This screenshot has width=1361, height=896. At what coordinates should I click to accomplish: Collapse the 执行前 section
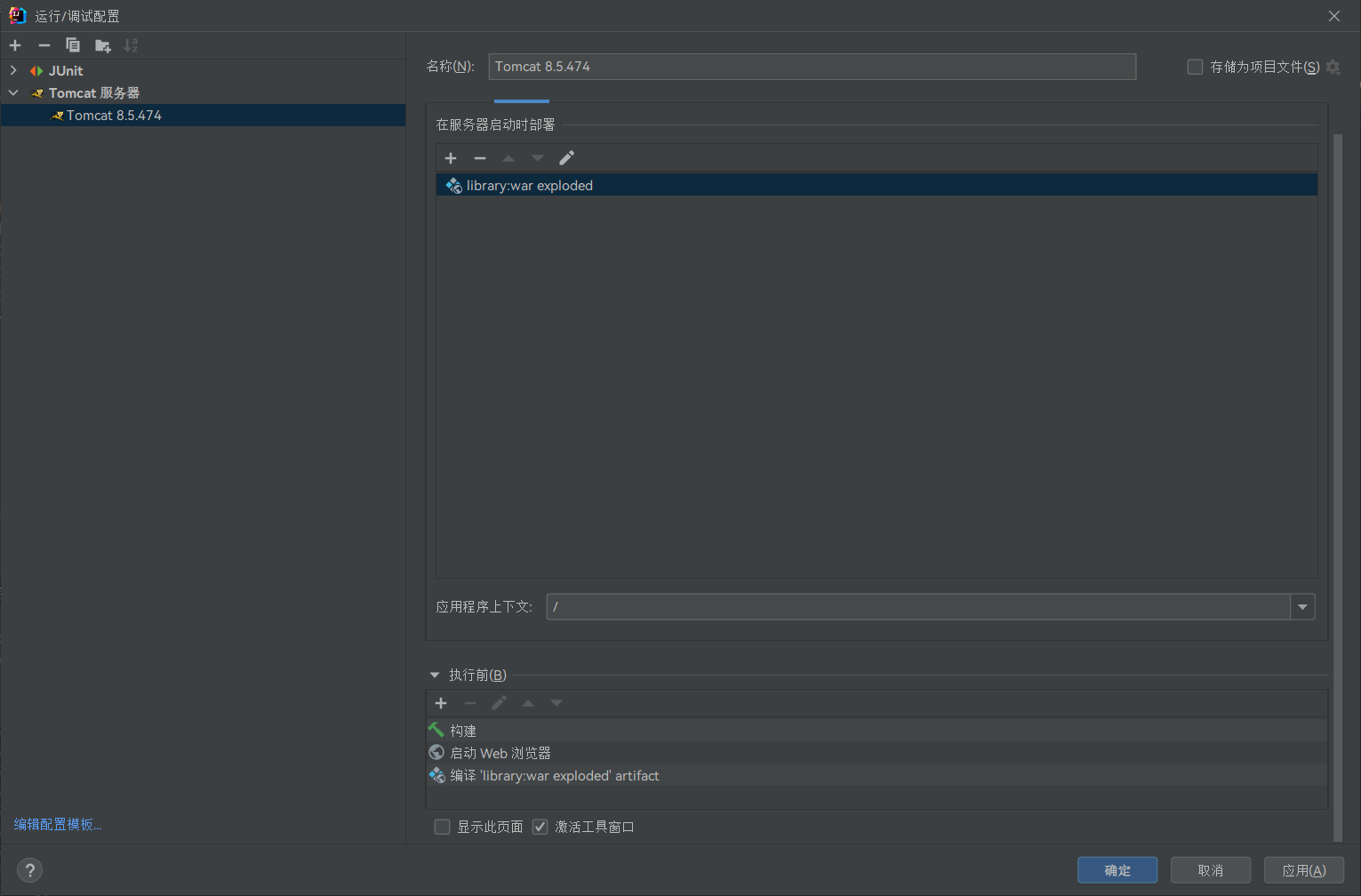click(435, 676)
